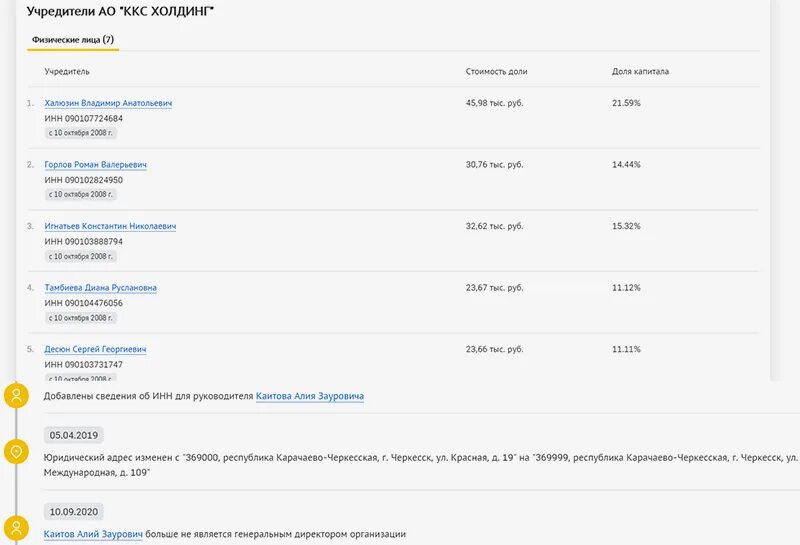
Task: Follow the Каитов Алий Заурович link
Action: (93, 534)
